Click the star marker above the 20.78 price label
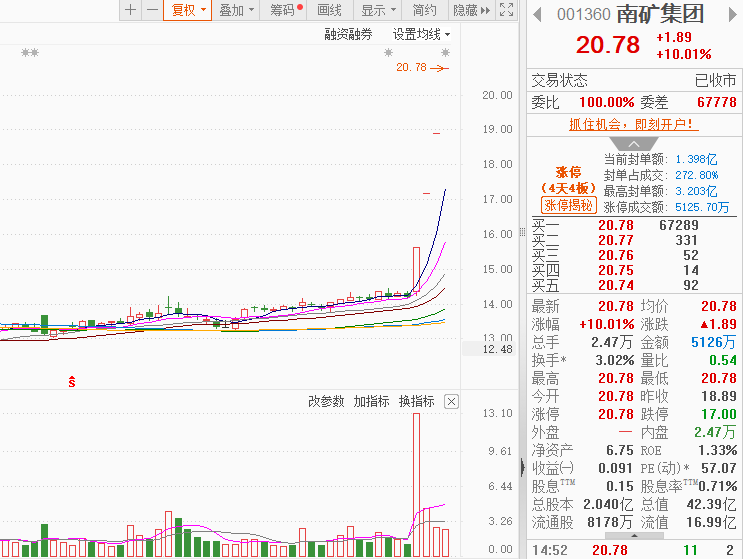This screenshot has width=743, height=559. tap(388, 53)
